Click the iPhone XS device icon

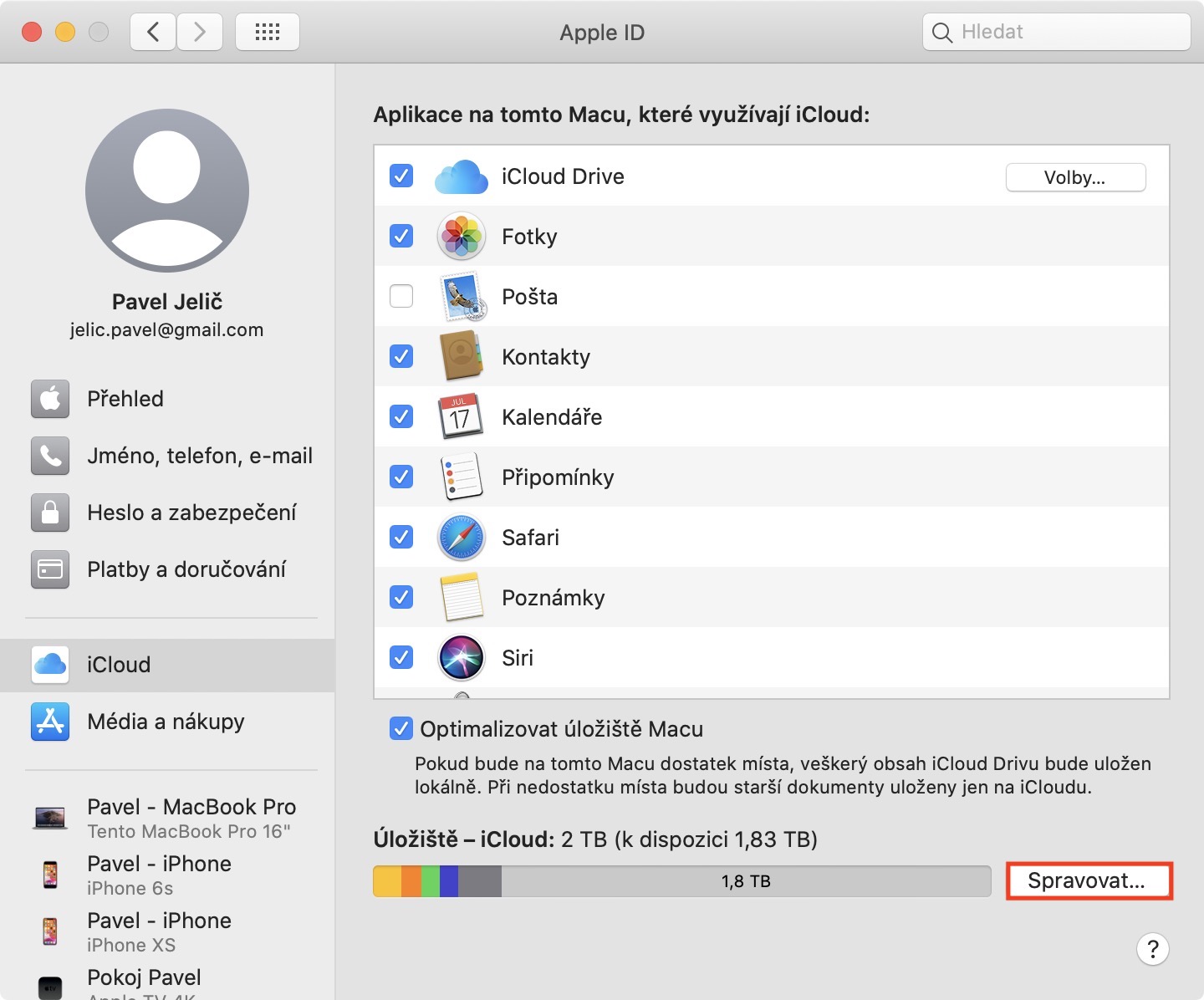click(x=50, y=931)
